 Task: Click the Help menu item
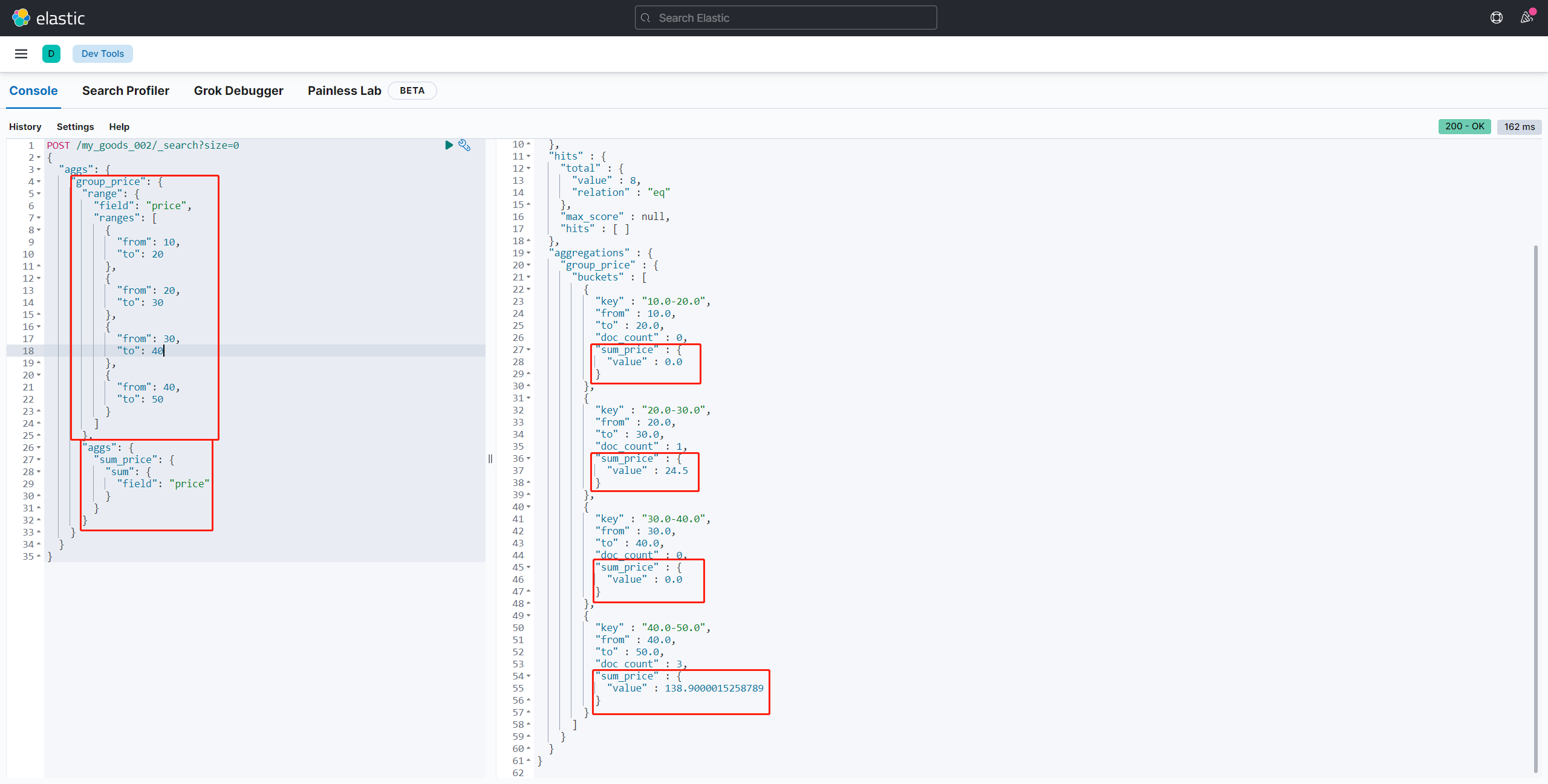point(117,126)
